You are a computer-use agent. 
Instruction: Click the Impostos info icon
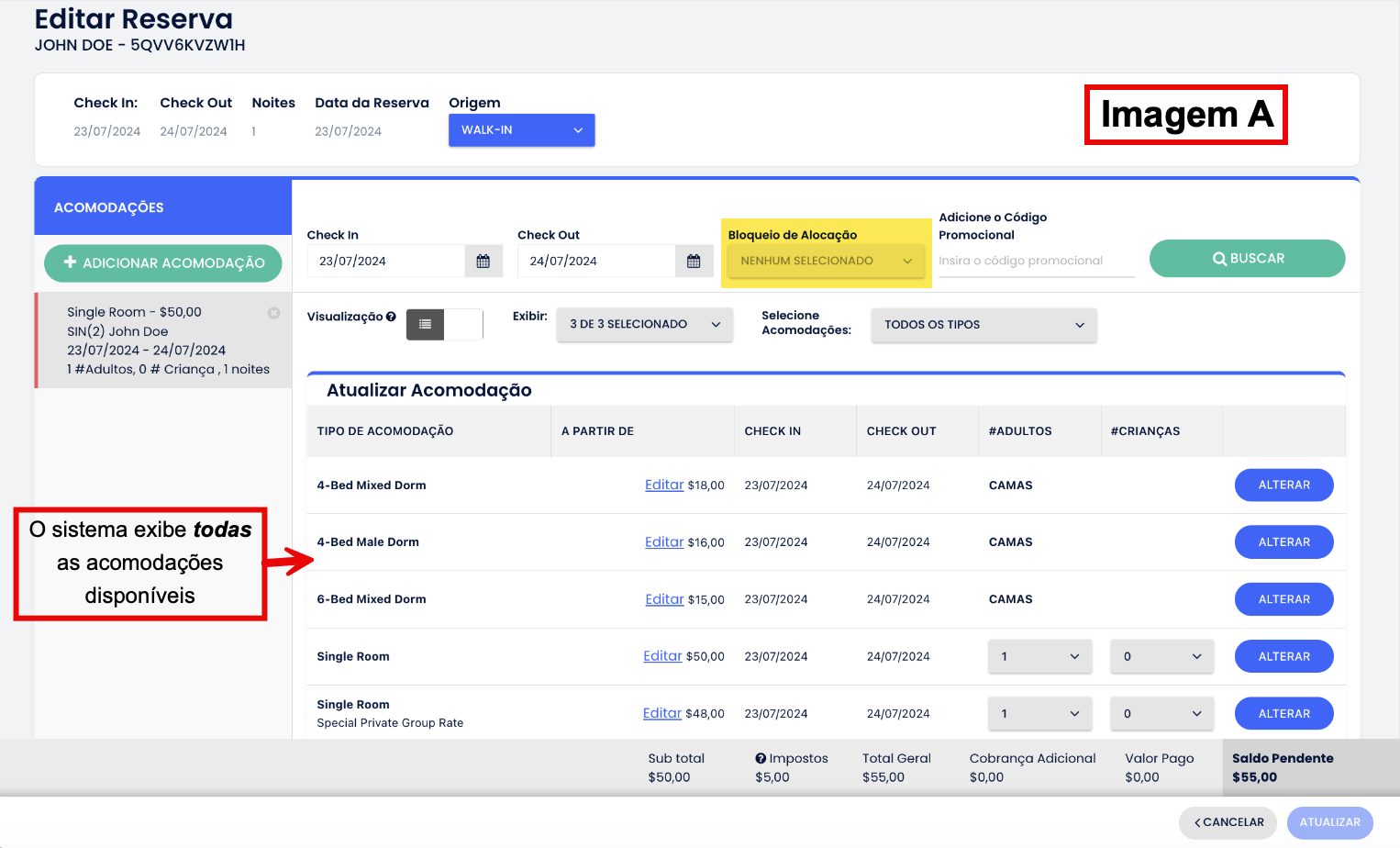click(761, 758)
